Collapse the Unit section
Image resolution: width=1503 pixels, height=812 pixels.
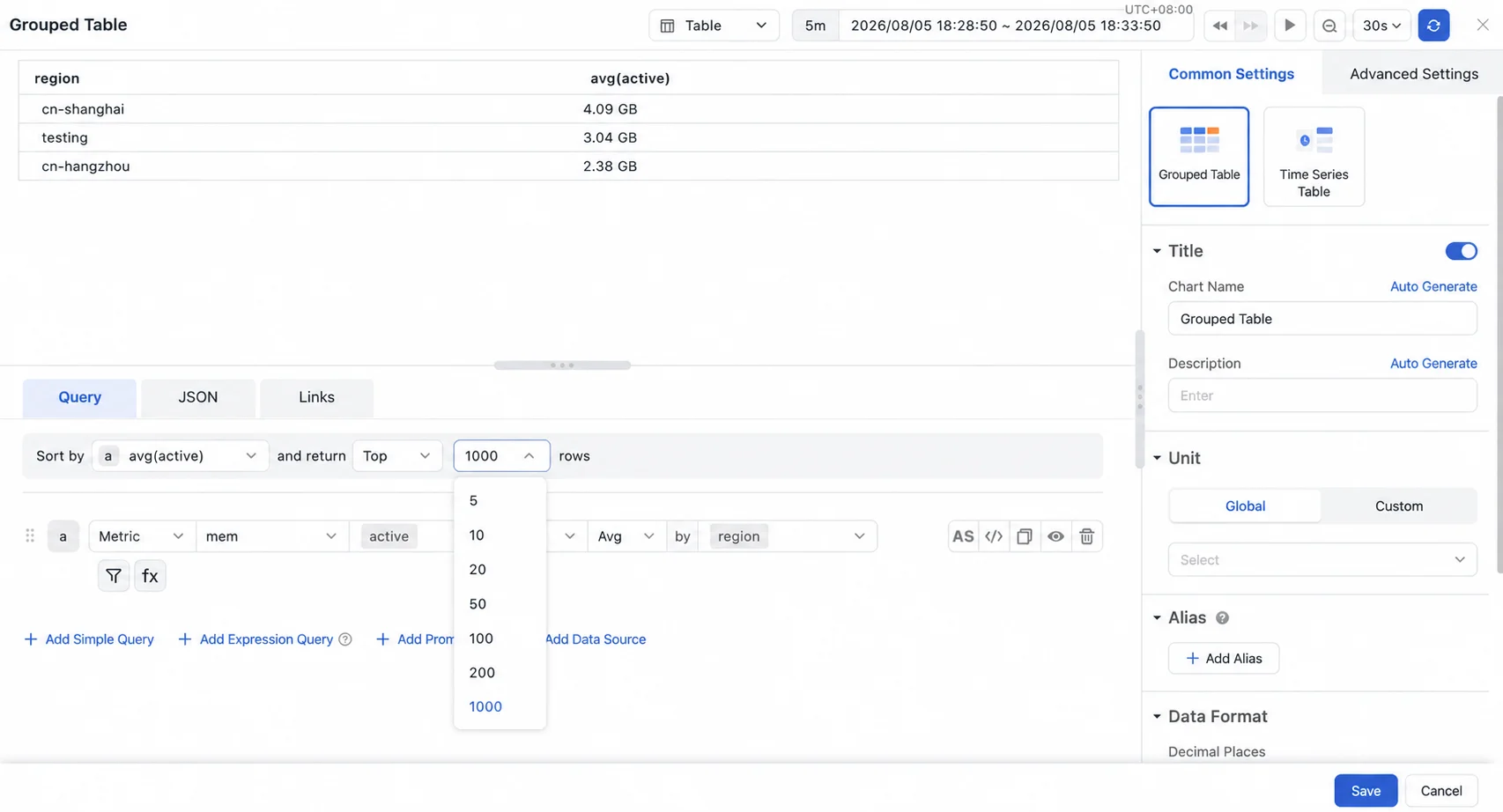(1157, 458)
